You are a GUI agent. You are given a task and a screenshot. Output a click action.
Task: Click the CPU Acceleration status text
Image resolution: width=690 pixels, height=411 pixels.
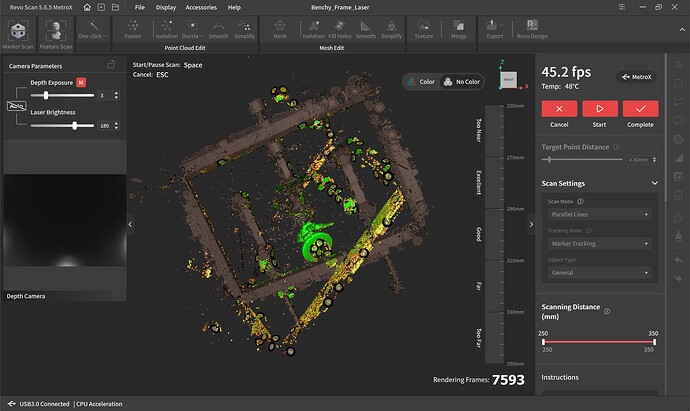coord(99,404)
